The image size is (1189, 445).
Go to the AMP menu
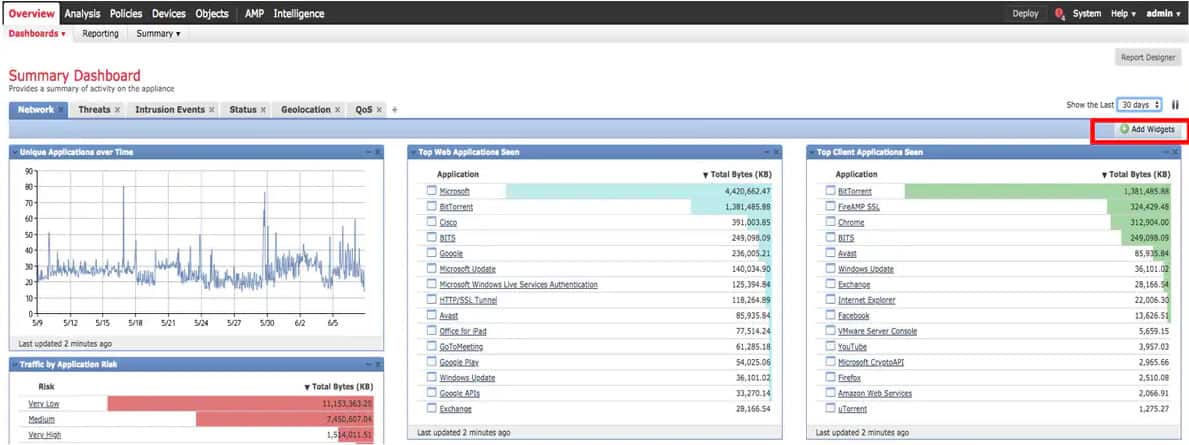pyautogui.click(x=254, y=14)
